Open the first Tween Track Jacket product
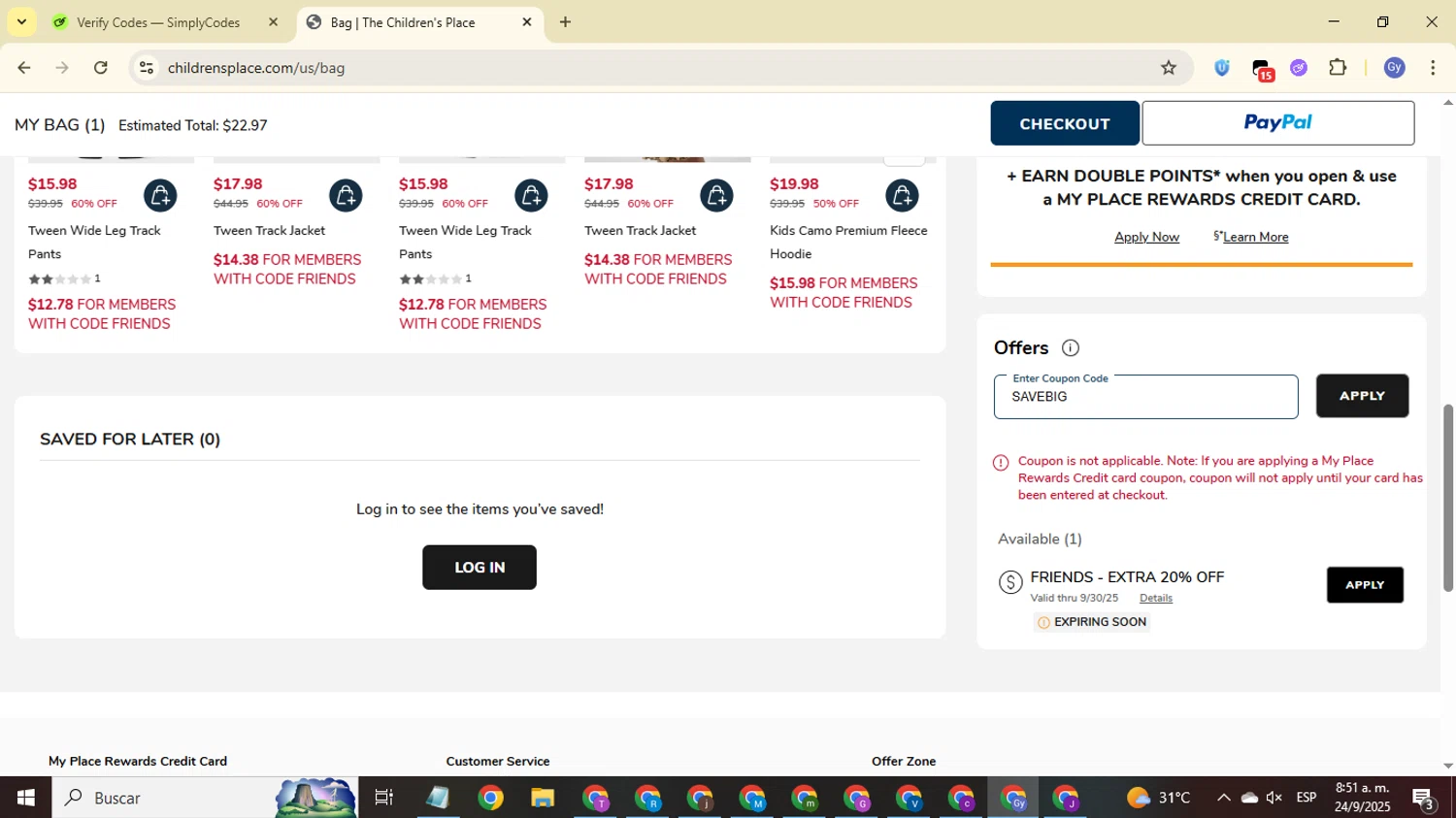The width and height of the screenshot is (1456, 818). tap(269, 231)
